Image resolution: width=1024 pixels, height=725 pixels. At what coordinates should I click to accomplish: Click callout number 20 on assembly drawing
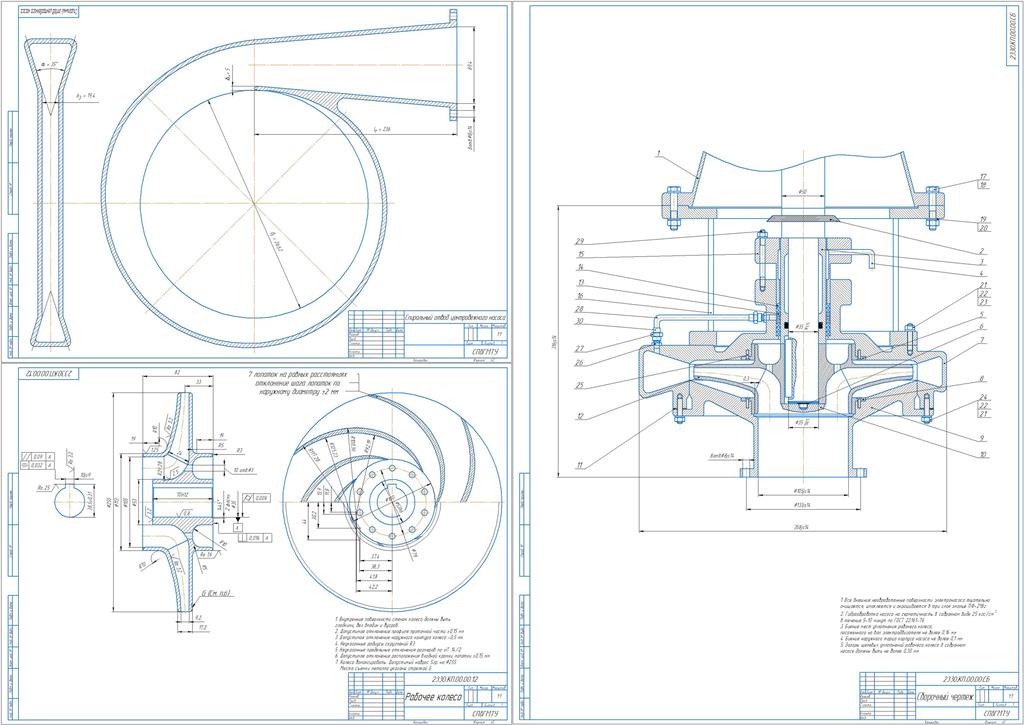[983, 228]
